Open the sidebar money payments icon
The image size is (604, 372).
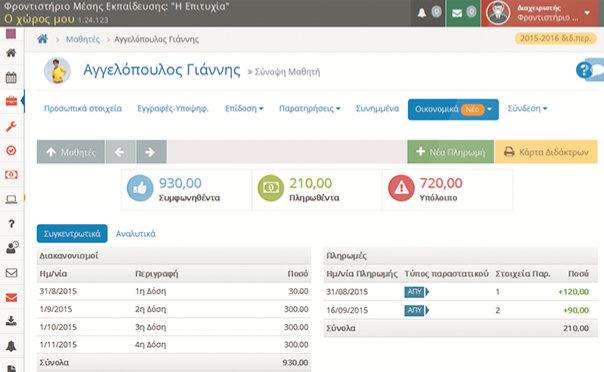tap(11, 175)
